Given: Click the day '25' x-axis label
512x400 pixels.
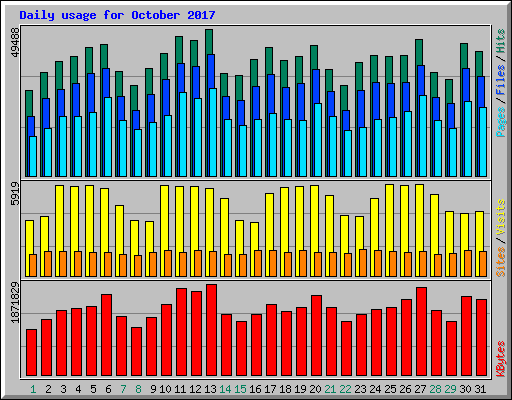Looking at the screenshot, I should point(390,389).
